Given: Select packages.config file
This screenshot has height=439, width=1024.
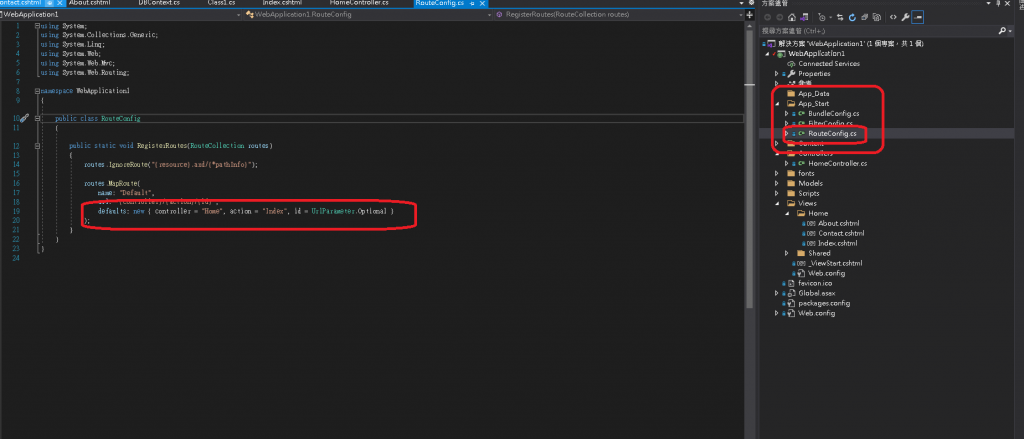Looking at the screenshot, I should pos(824,303).
